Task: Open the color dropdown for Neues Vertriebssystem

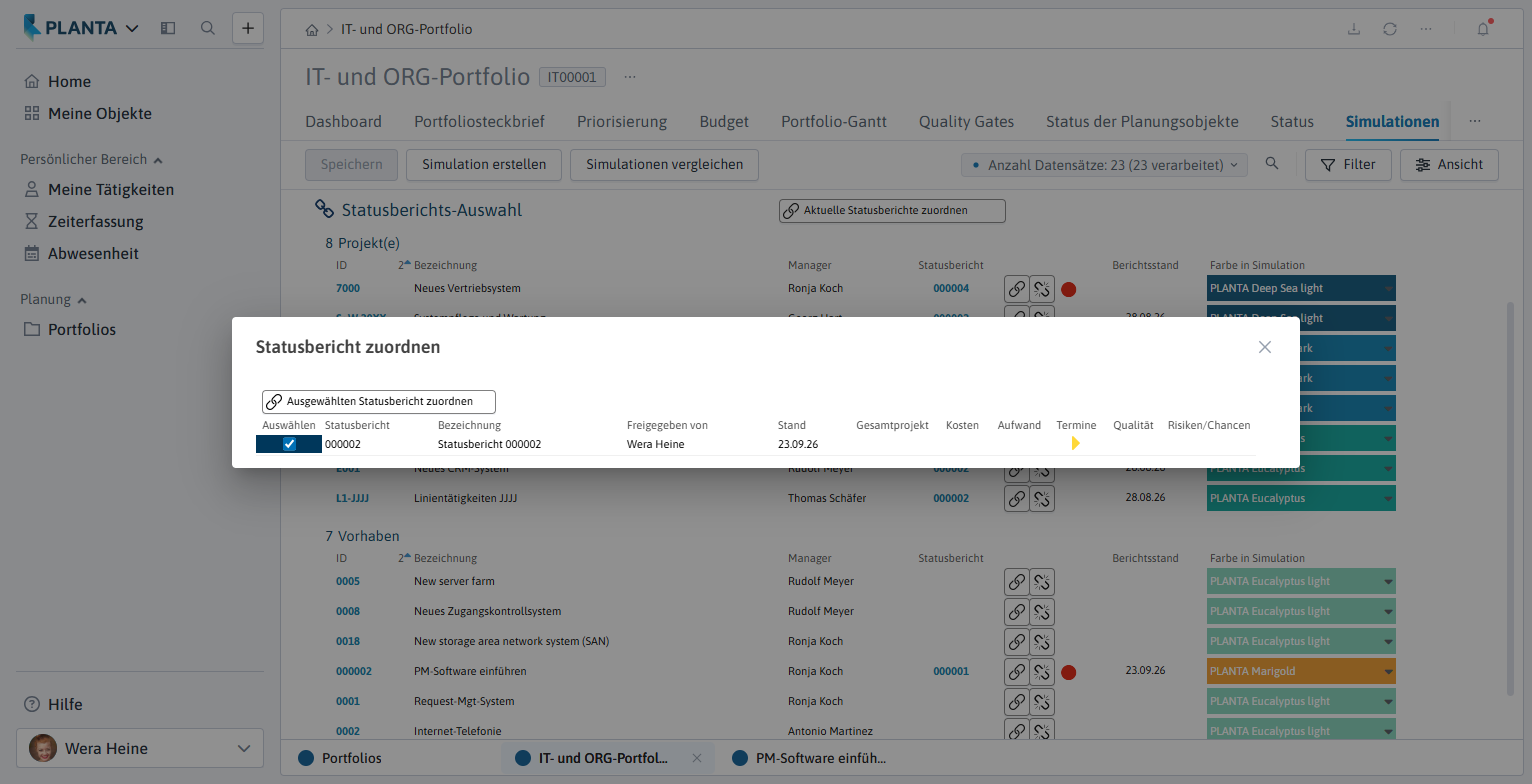Action: [1388, 288]
